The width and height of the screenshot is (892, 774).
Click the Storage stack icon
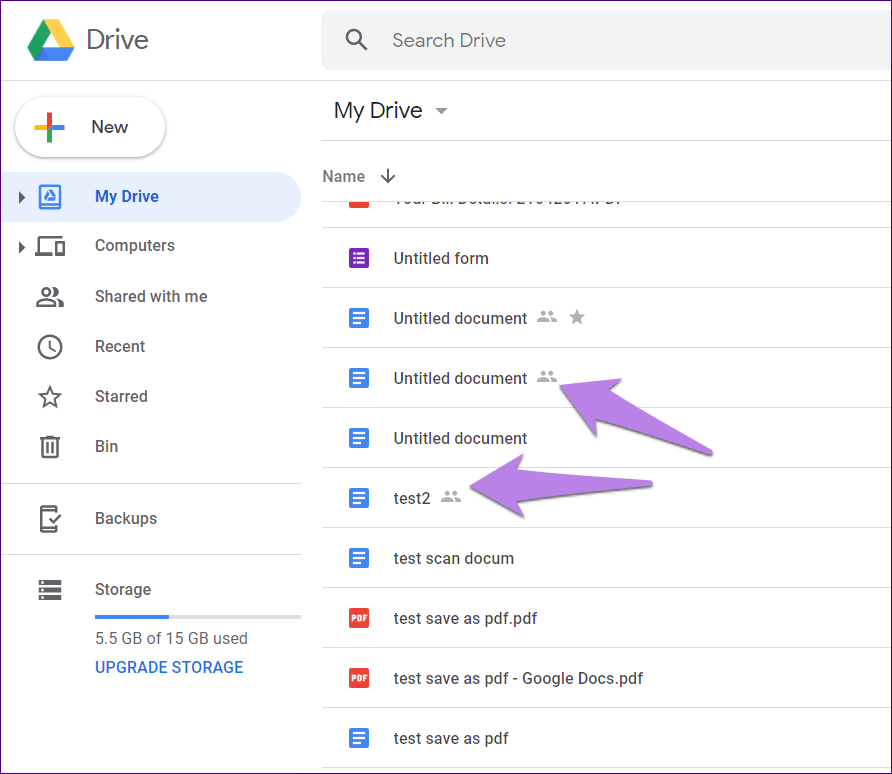point(50,590)
